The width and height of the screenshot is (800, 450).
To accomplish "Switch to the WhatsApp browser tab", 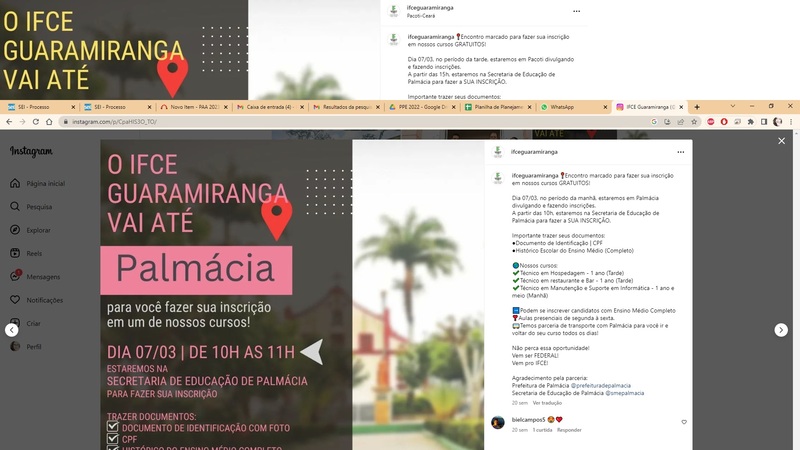I will pos(561,107).
